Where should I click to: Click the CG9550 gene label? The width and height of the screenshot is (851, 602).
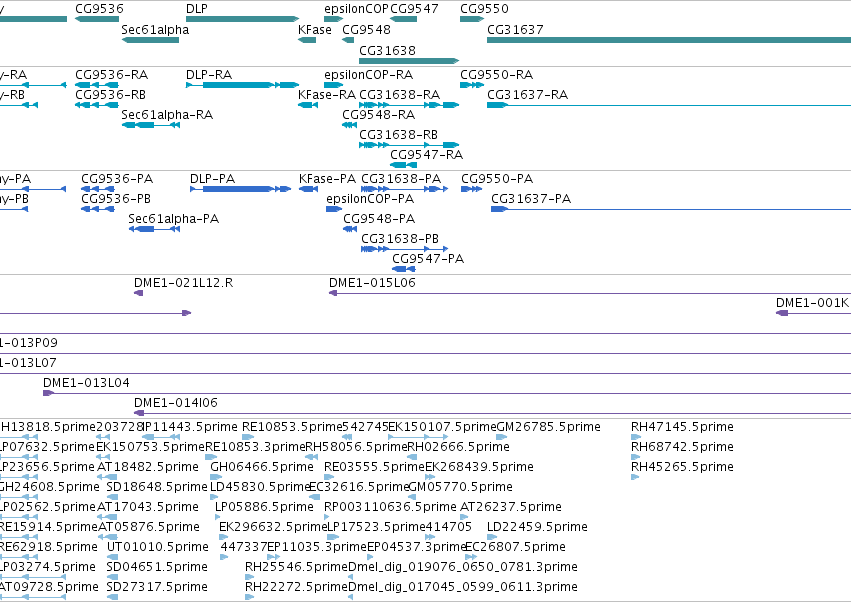tap(485, 9)
